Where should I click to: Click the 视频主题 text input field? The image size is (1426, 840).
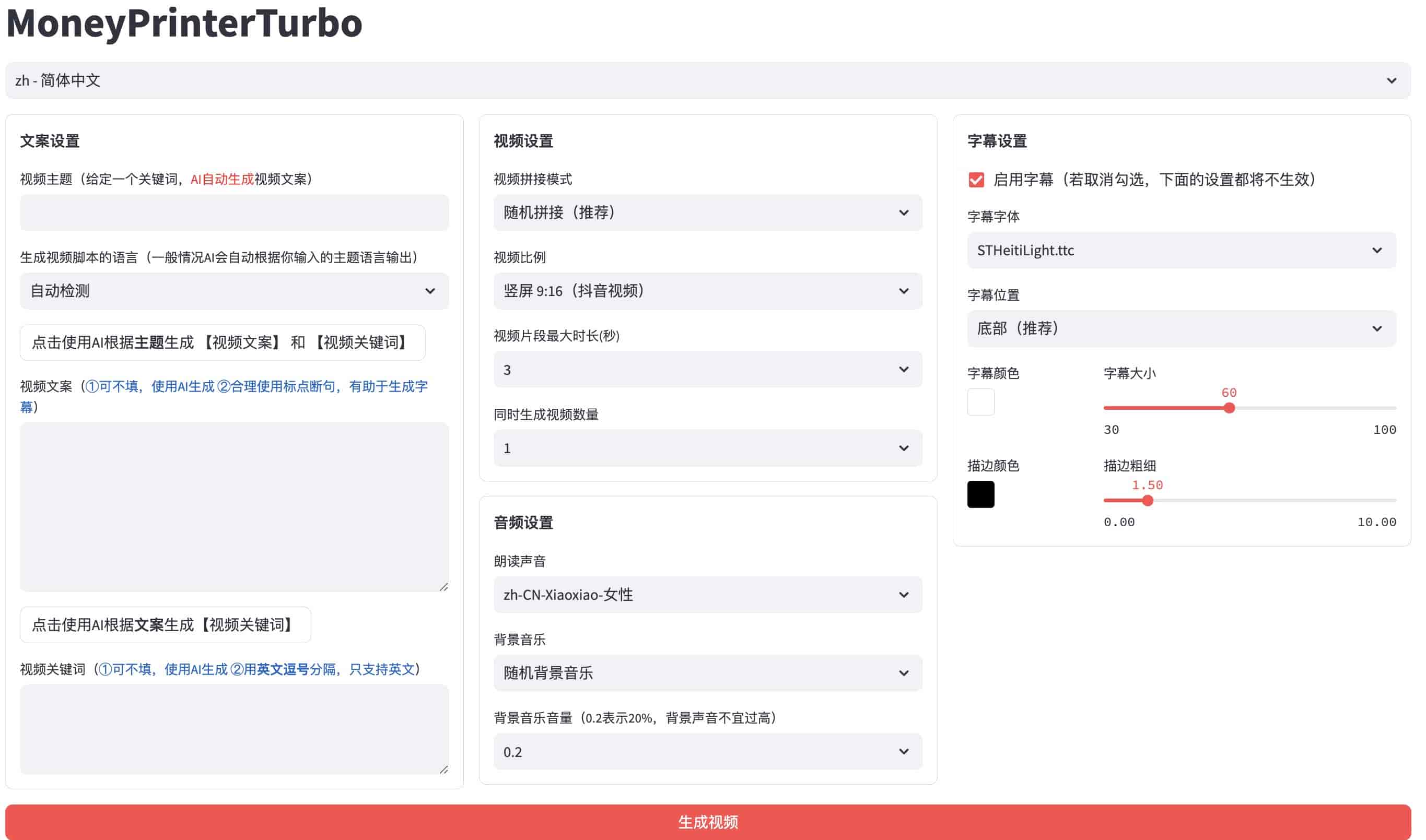click(234, 213)
